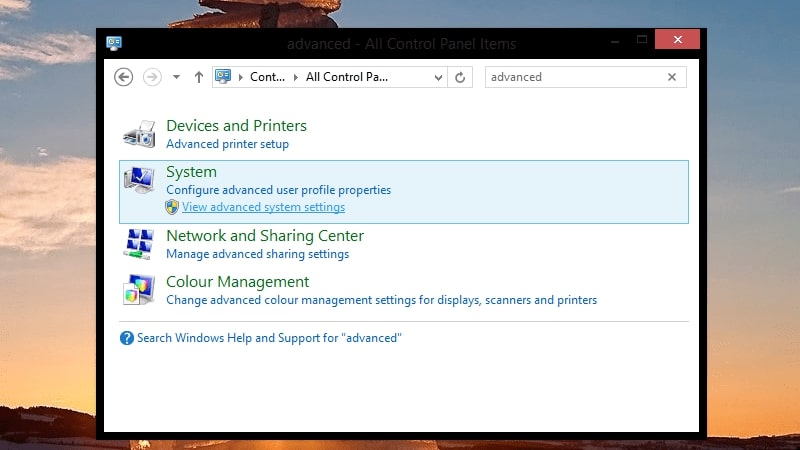
Task: Open Manage advanced sharing settings
Action: 257,254
